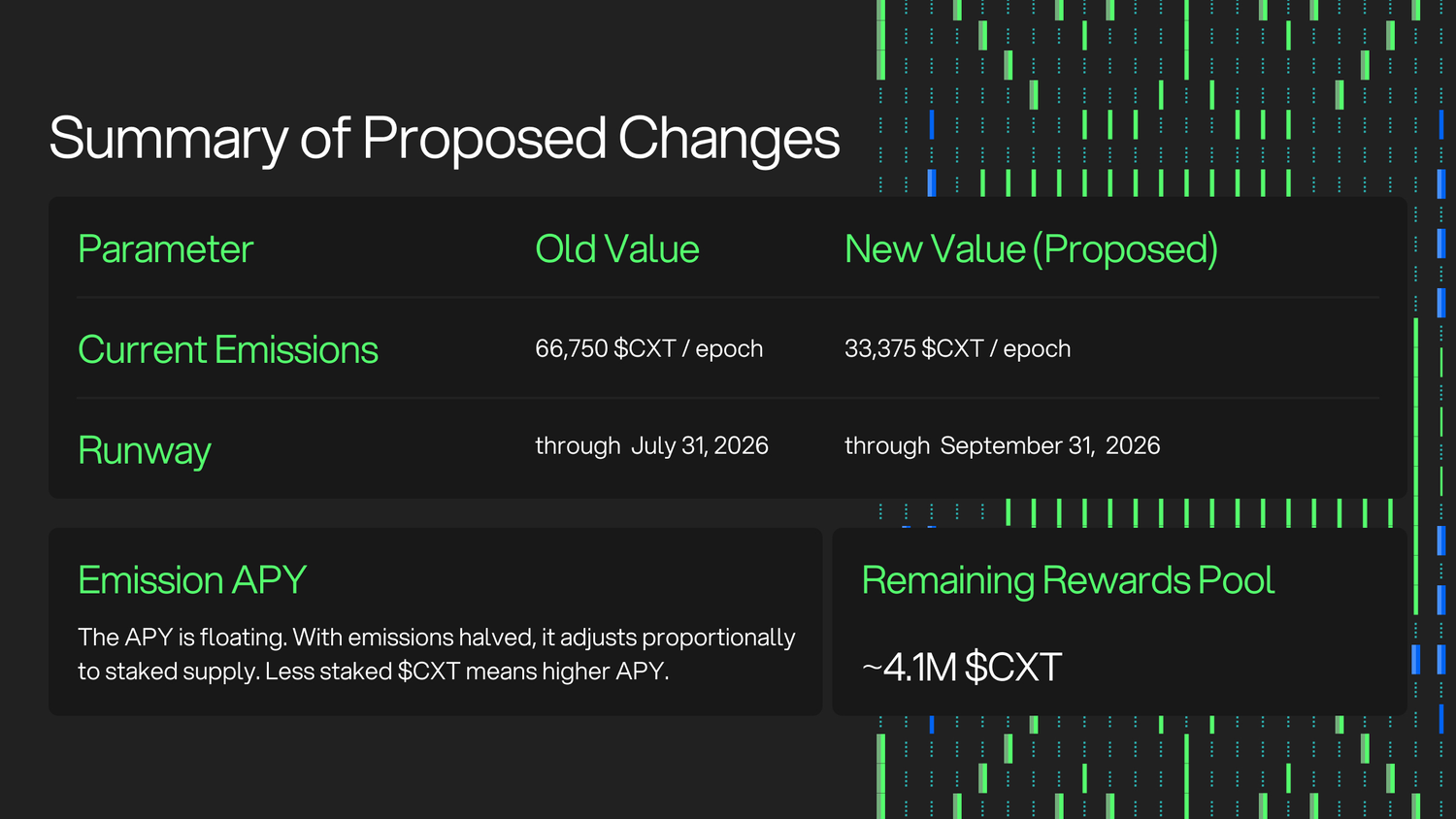Click the Summary of Proposed Changes title
Image resolution: width=1456 pixels, height=819 pixels.
(444, 139)
